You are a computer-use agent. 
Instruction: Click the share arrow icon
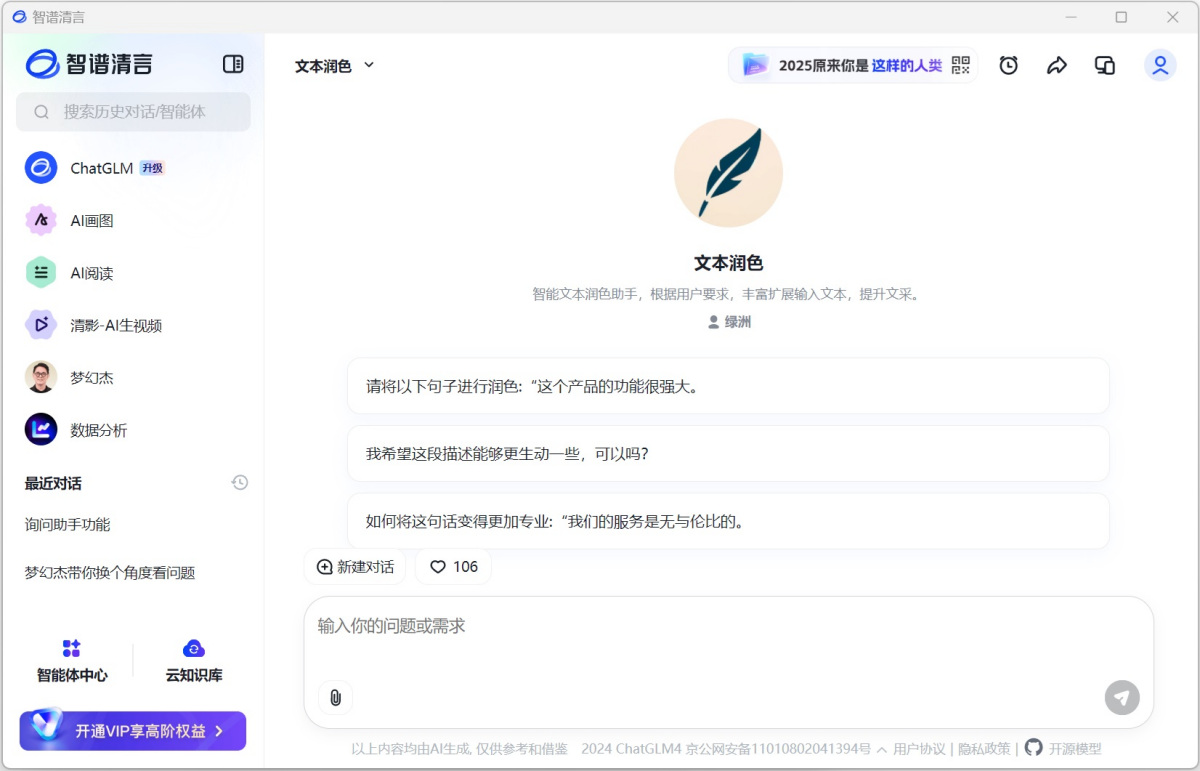1057,65
